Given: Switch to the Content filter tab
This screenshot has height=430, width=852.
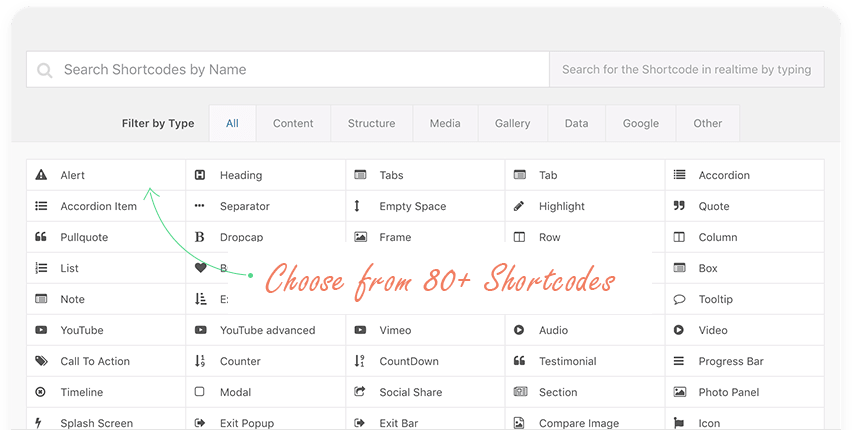Looking at the screenshot, I should pos(293,123).
